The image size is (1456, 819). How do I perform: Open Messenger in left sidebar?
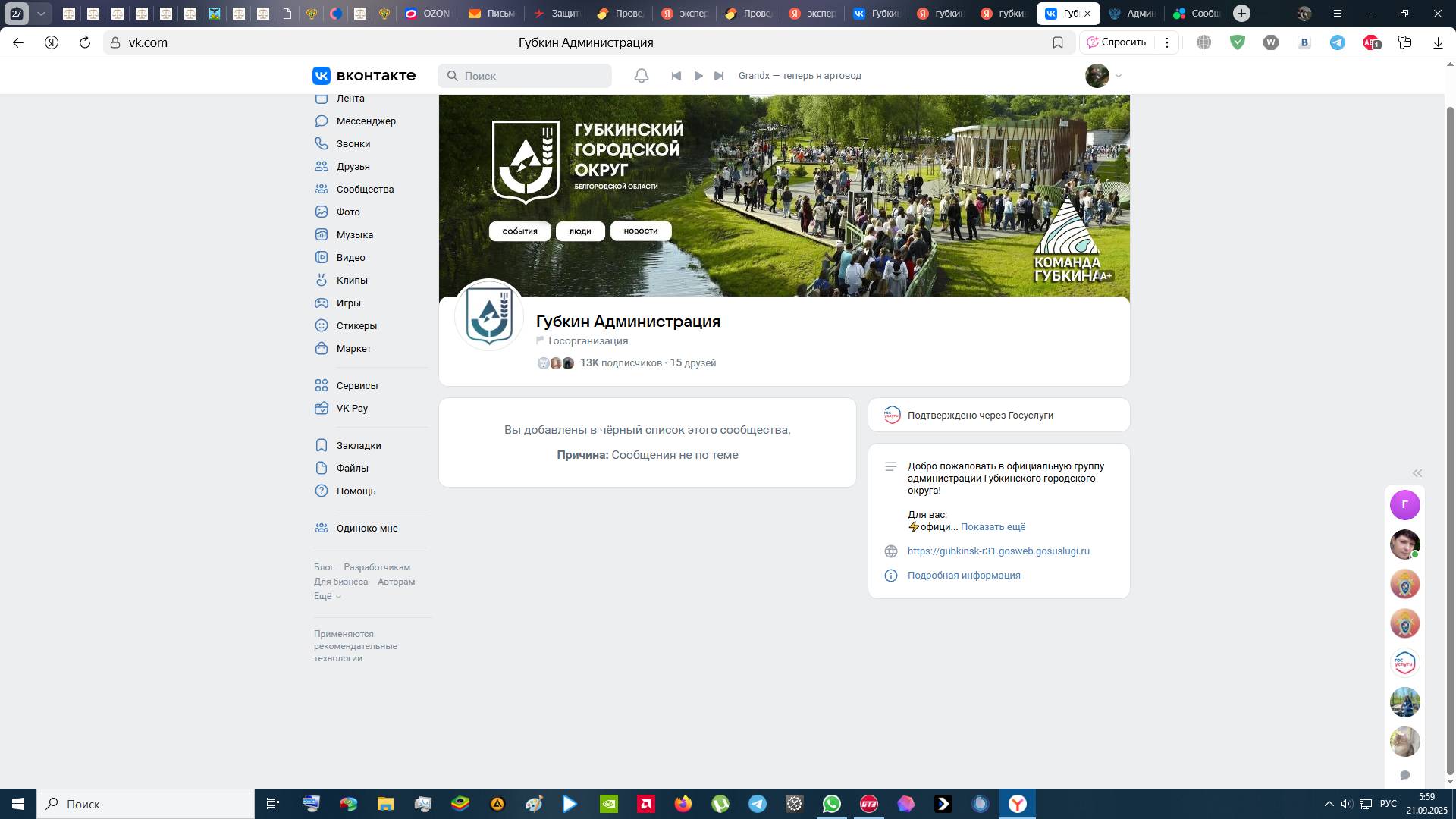click(x=366, y=121)
